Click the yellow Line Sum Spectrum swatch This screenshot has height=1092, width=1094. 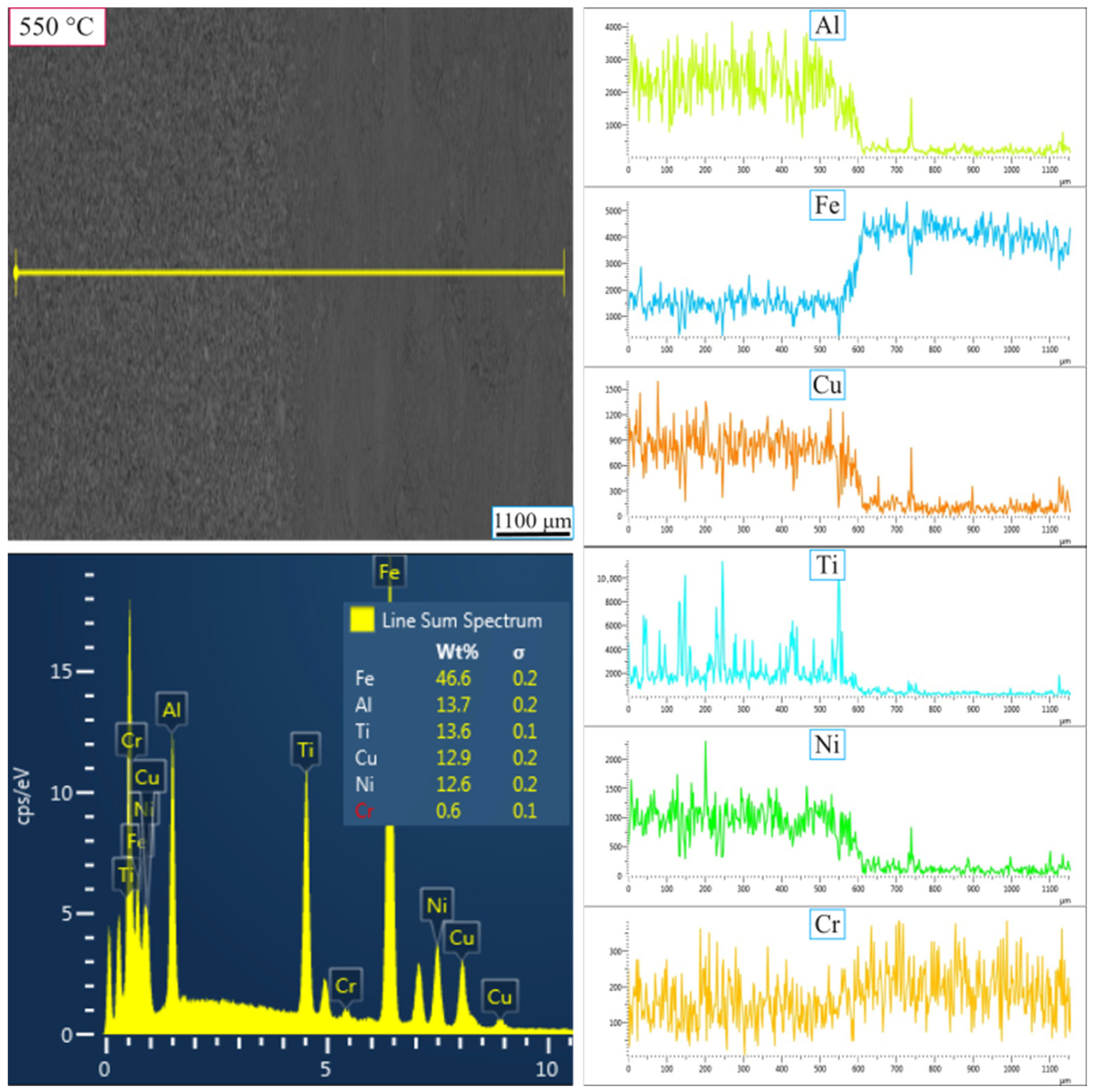click(x=362, y=619)
